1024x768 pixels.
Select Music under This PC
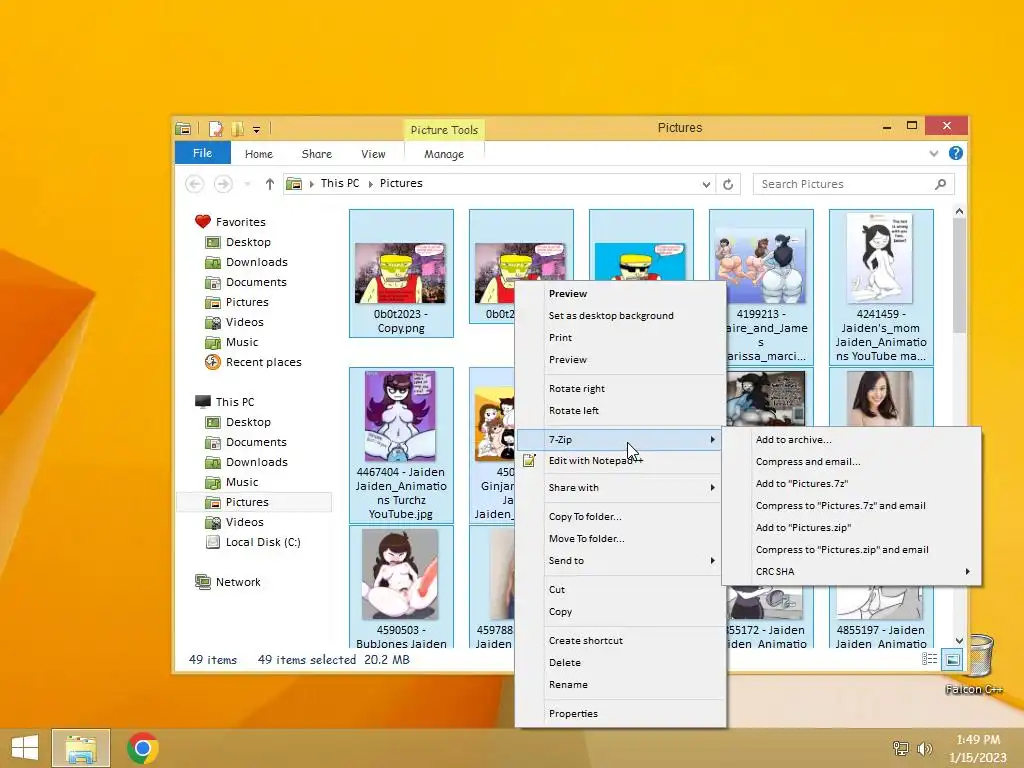tap(232, 482)
